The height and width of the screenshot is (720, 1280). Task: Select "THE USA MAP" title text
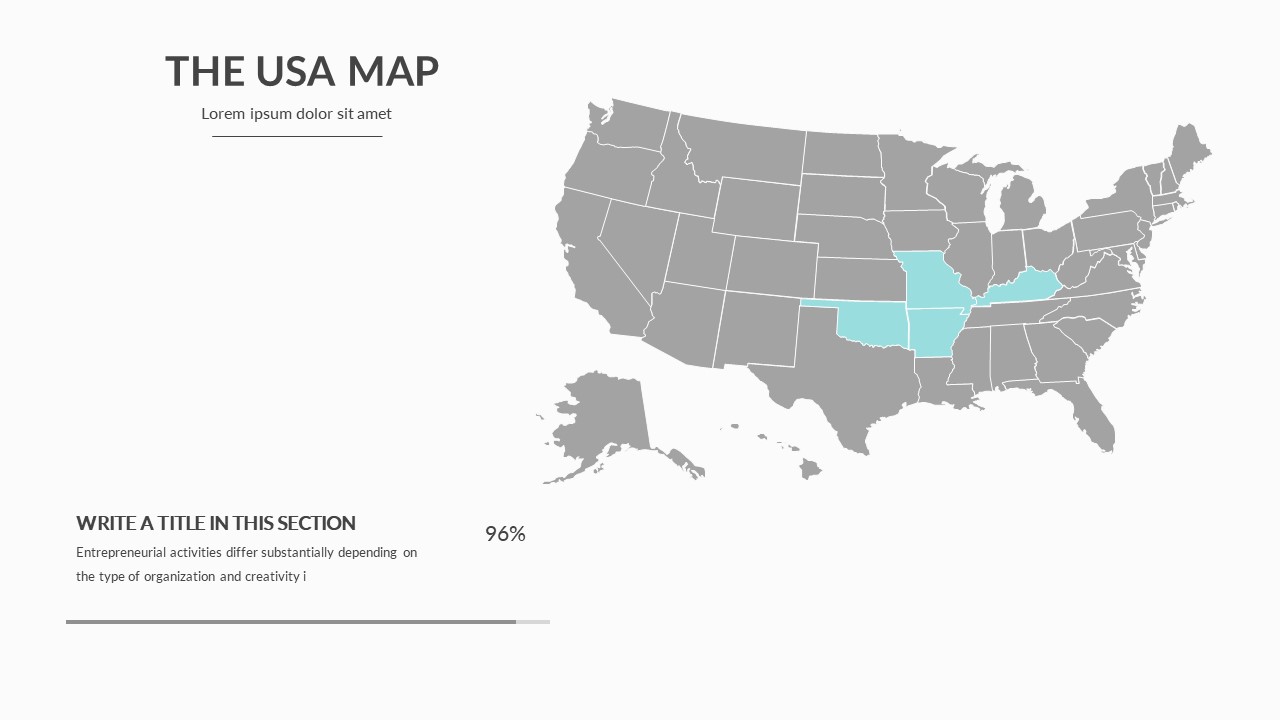click(x=302, y=71)
